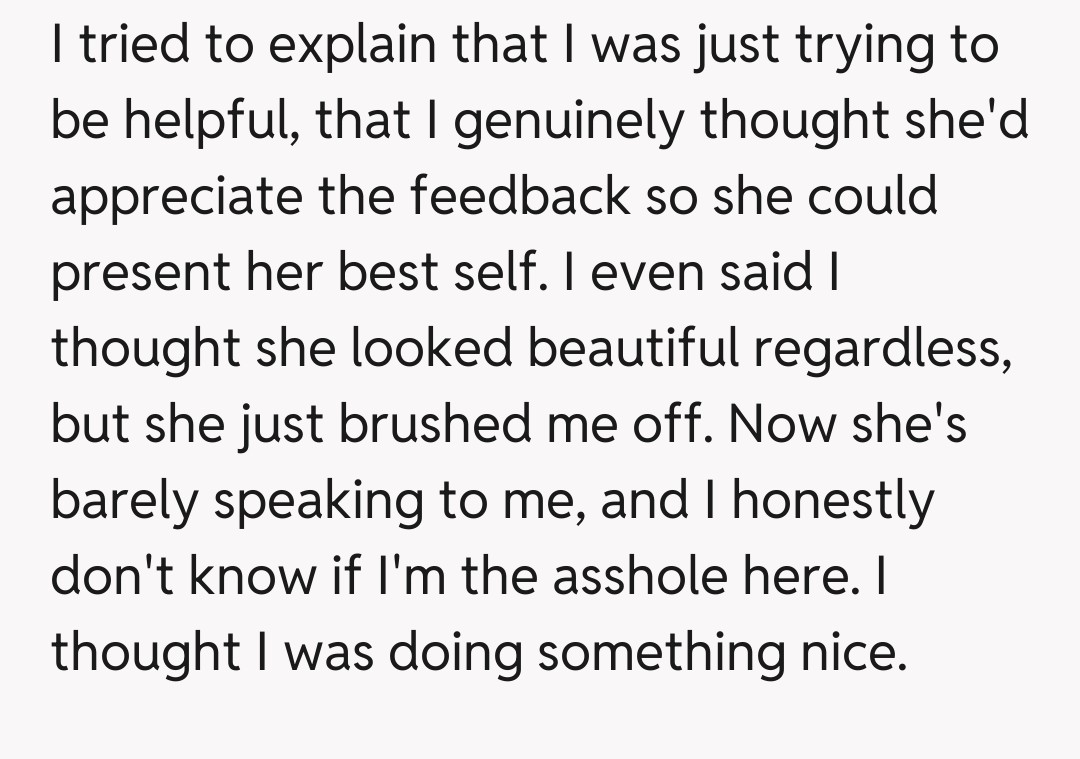The height and width of the screenshot is (759, 1080).
Task: Click the word "could" in the text
Action: click(872, 197)
